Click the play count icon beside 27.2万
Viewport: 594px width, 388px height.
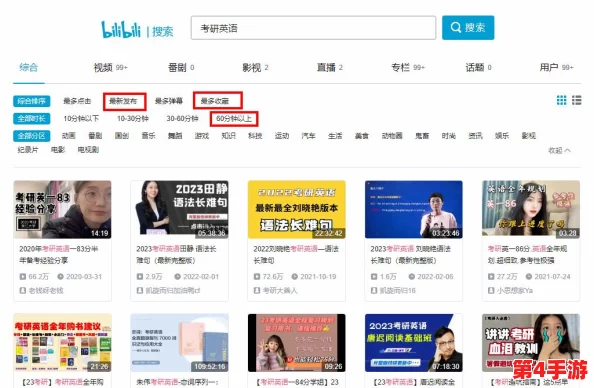tap(491, 277)
